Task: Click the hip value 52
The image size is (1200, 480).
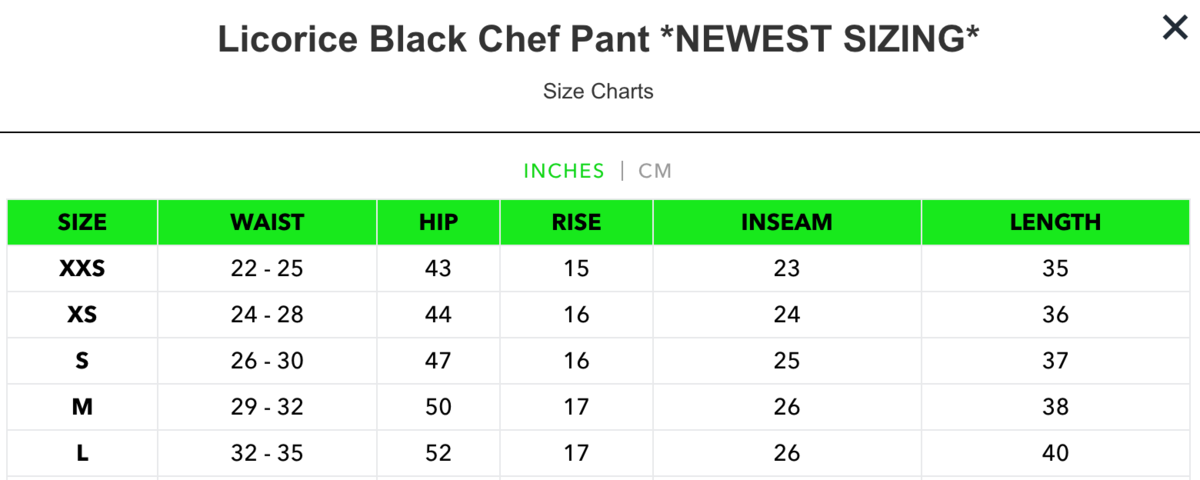Action: point(438,453)
